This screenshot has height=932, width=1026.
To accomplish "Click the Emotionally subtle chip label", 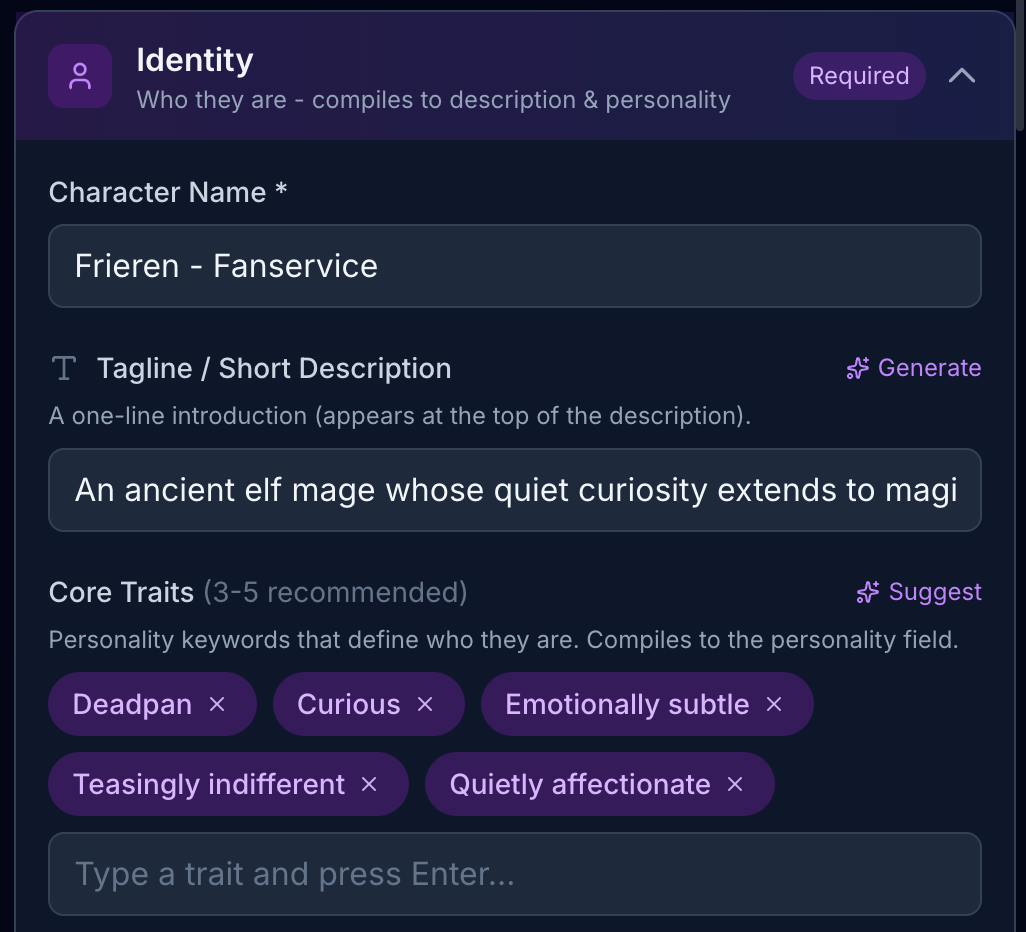I will pos(627,705).
